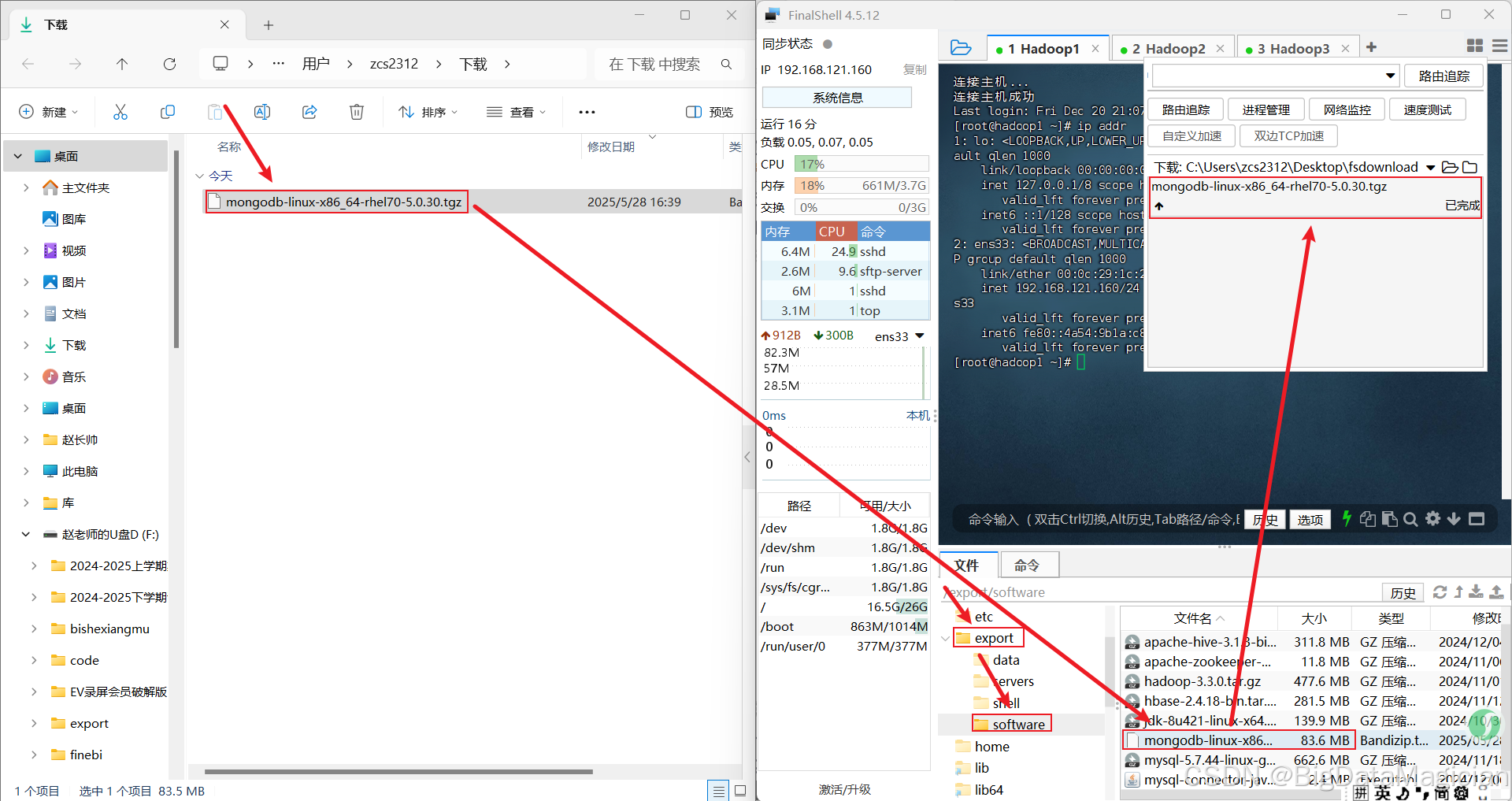Click the Explorer search box

click(x=669, y=64)
